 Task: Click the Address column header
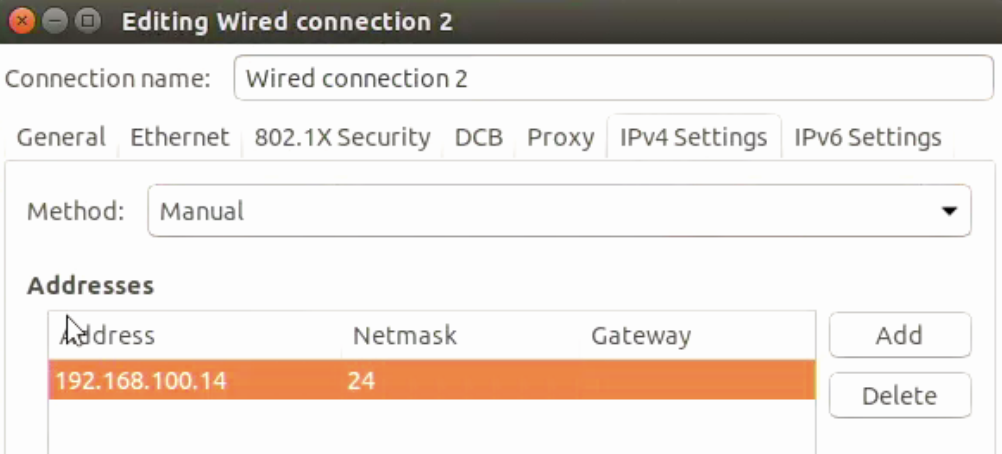coord(195,335)
